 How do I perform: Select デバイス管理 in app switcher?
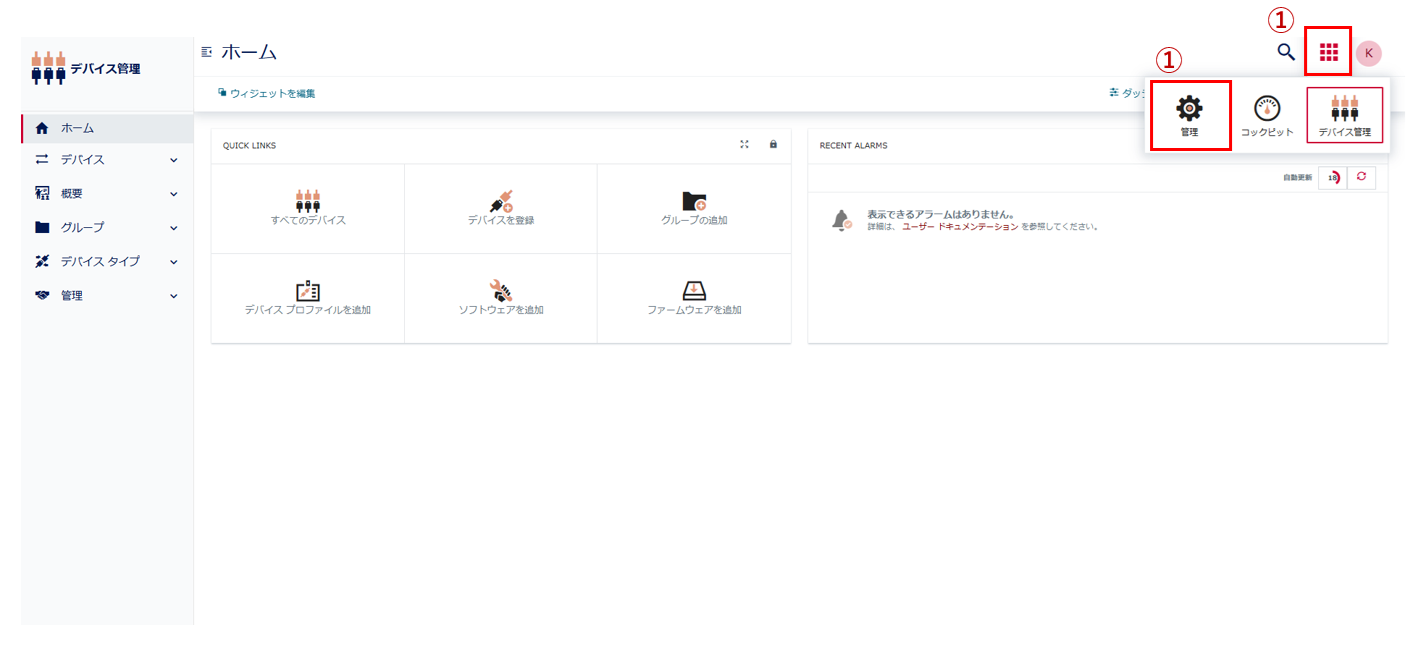pyautogui.click(x=1344, y=116)
